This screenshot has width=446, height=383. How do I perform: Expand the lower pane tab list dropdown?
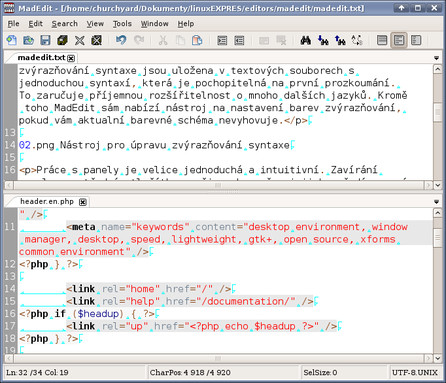pos(436,202)
